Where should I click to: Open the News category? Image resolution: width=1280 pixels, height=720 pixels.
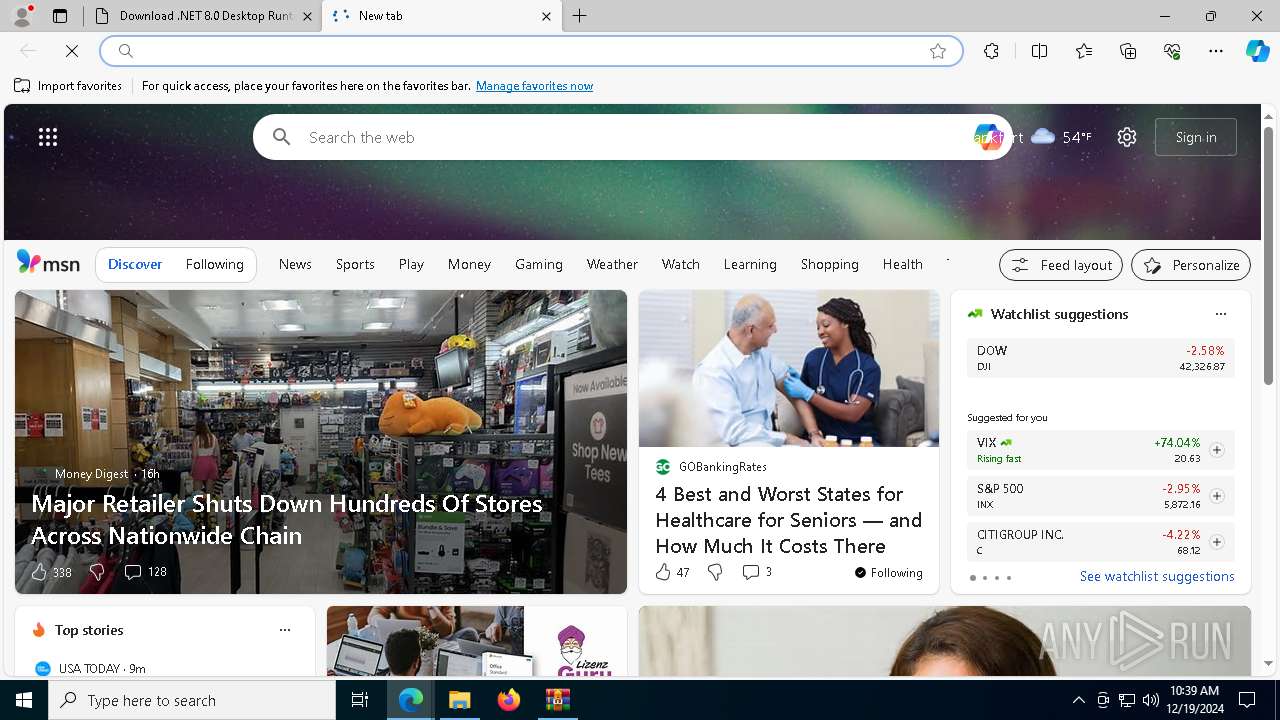coord(295,264)
